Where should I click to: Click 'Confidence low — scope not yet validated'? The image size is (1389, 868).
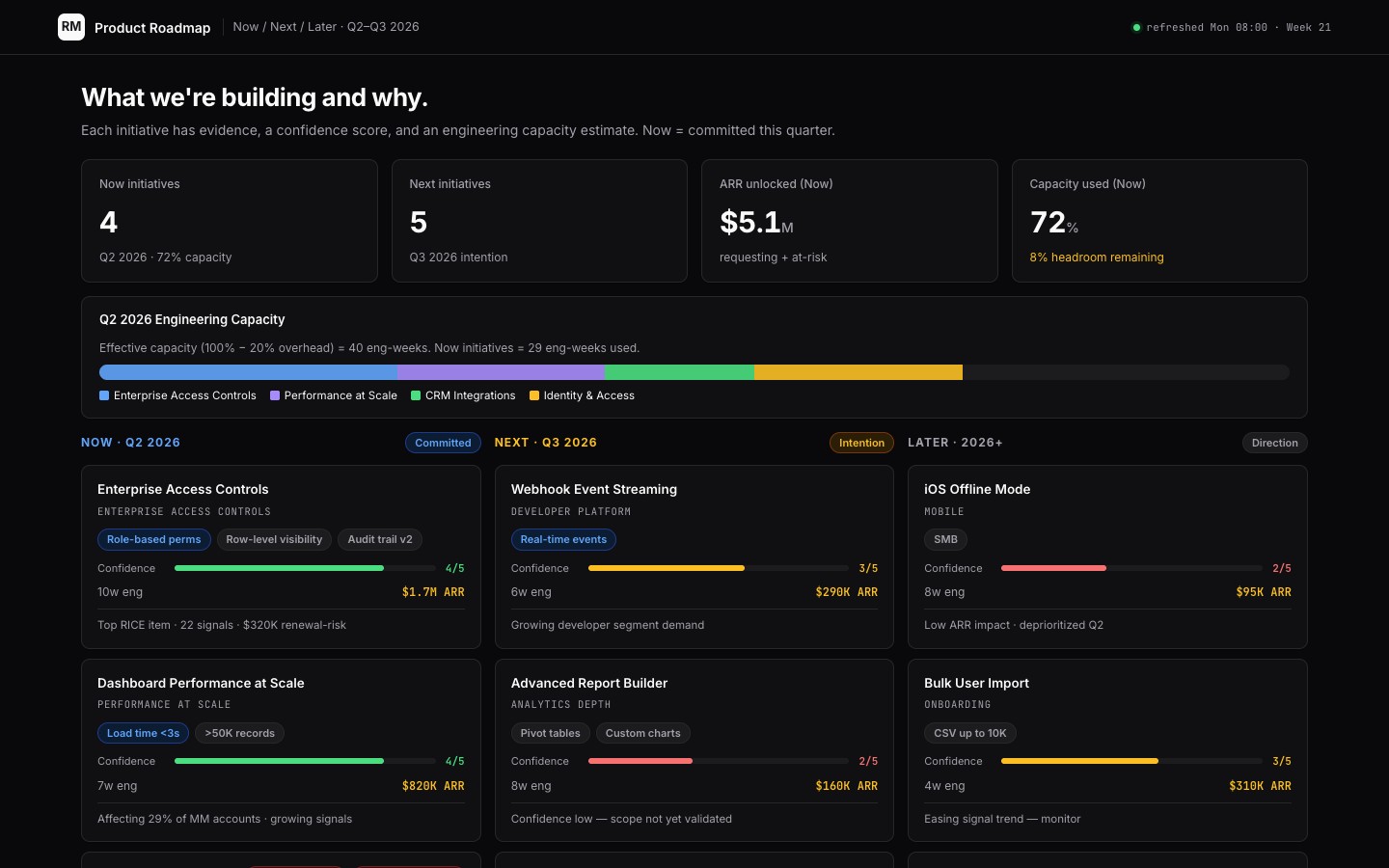[621, 819]
